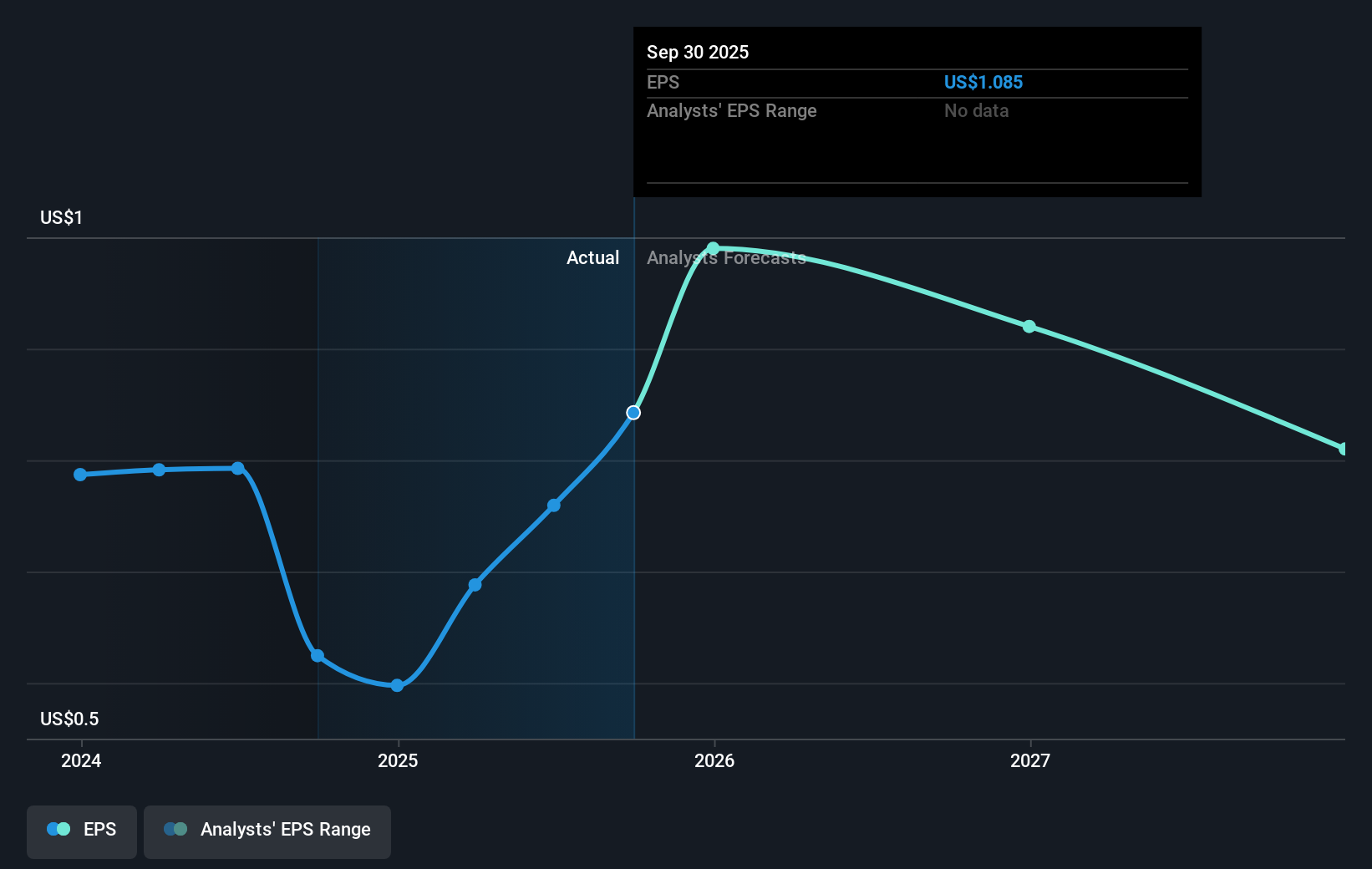
Task: Click the 2027 x-axis label
Action: [x=1030, y=760]
